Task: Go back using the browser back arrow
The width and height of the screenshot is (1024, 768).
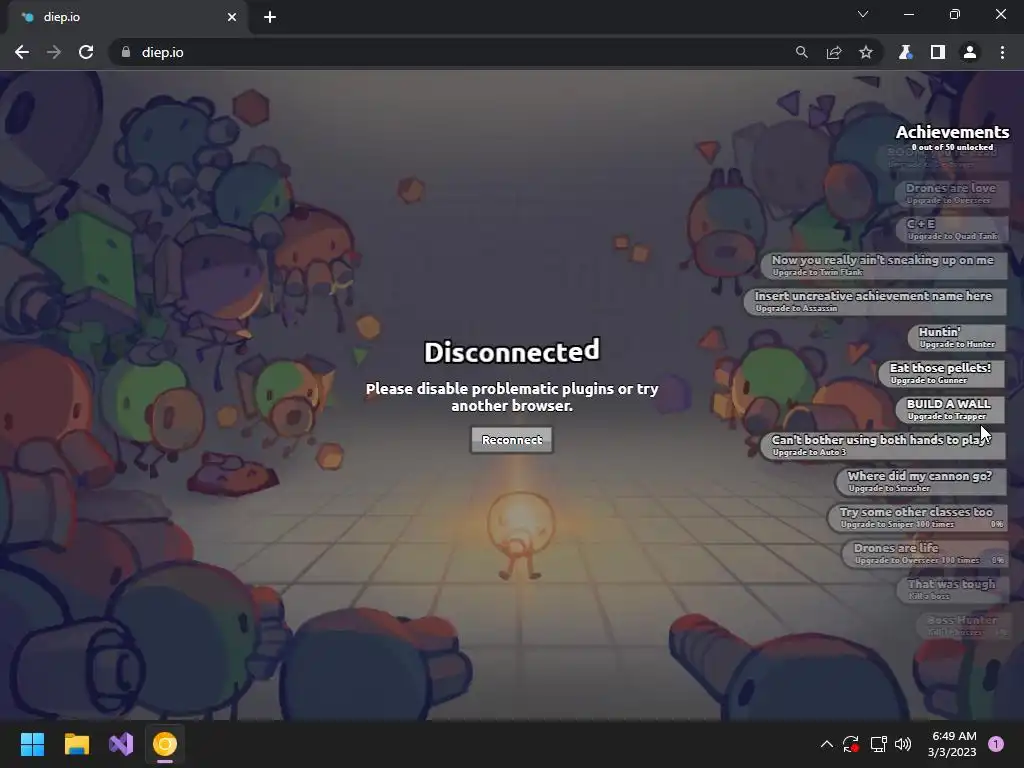Action: pyautogui.click(x=22, y=52)
